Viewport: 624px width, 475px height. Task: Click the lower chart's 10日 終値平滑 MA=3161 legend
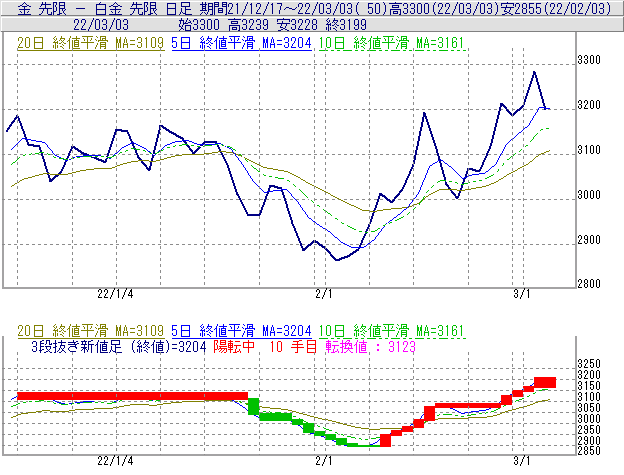(x=391, y=331)
